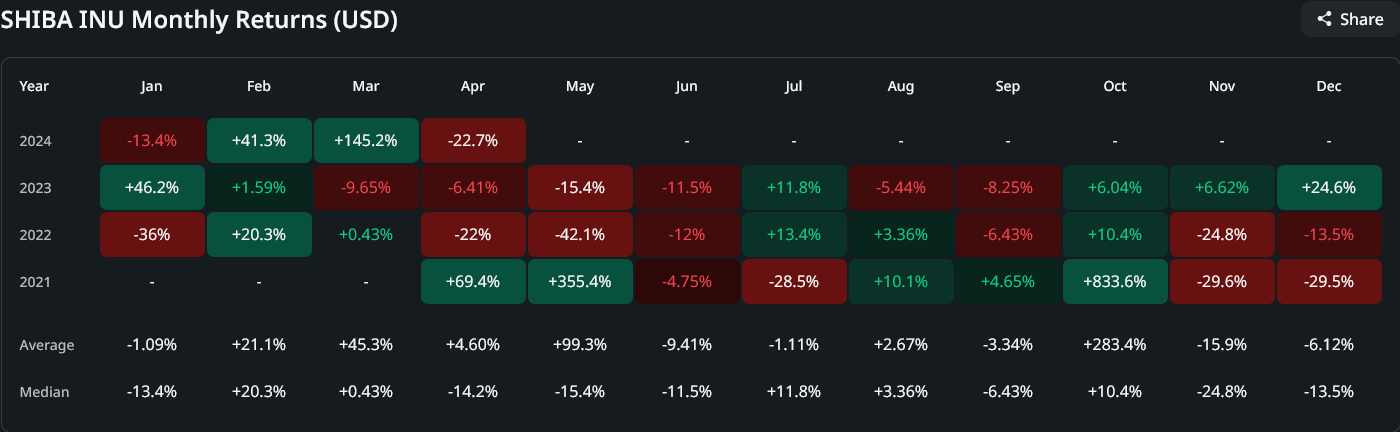Click the -42.1% May 2022 cell
Image resolution: width=1400 pixels, height=432 pixels.
(x=580, y=235)
